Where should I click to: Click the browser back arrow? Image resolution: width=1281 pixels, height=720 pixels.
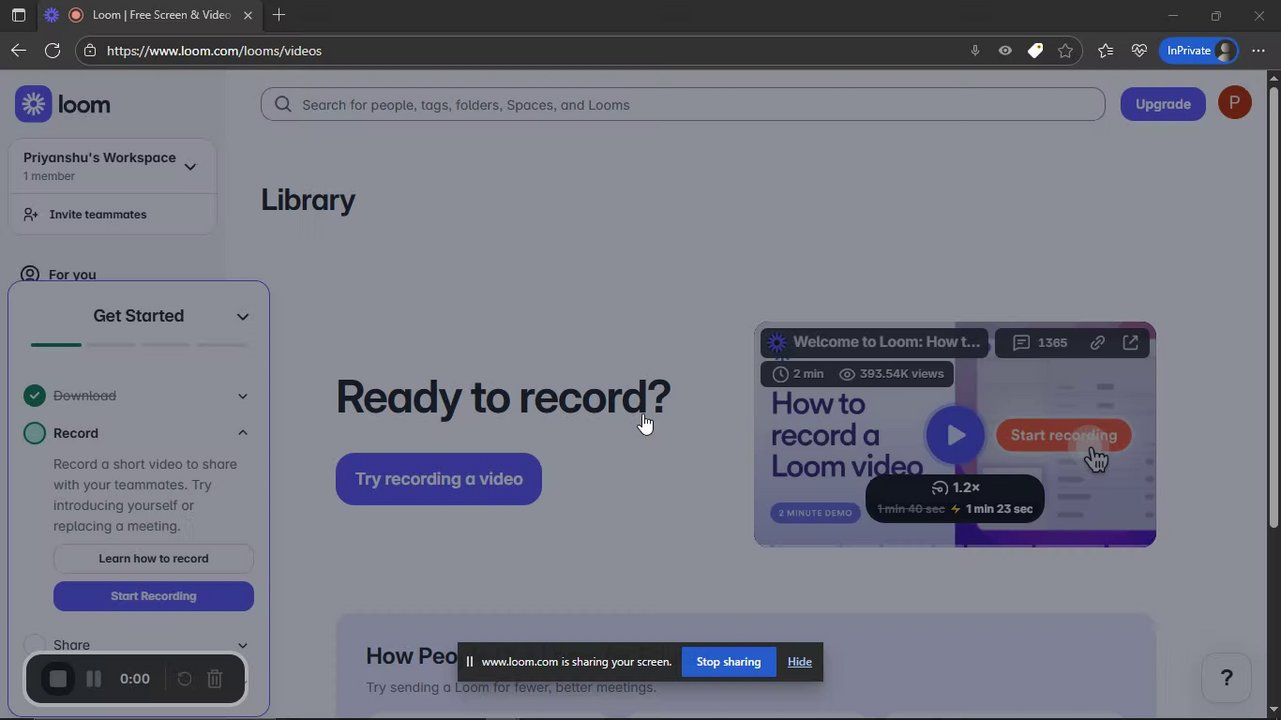pyautogui.click(x=18, y=50)
